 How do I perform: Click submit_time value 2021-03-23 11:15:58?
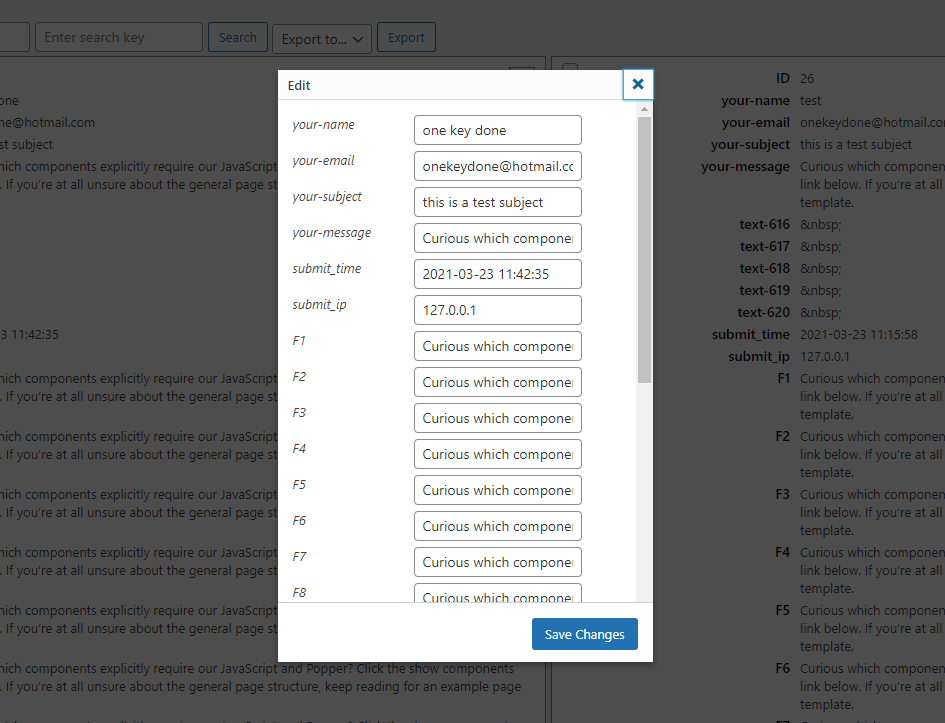pyautogui.click(x=859, y=334)
